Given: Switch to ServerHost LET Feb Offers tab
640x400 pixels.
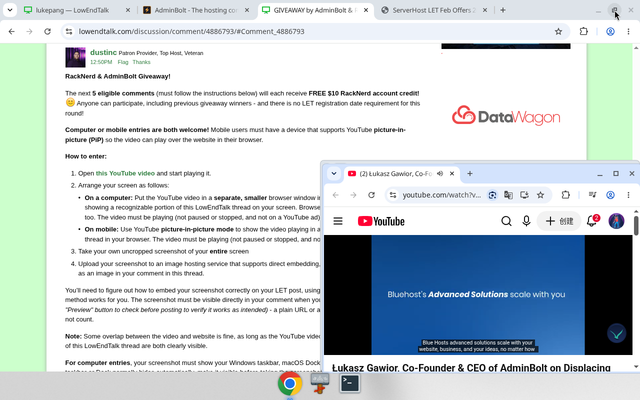Looking at the screenshot, I should tap(434, 10).
